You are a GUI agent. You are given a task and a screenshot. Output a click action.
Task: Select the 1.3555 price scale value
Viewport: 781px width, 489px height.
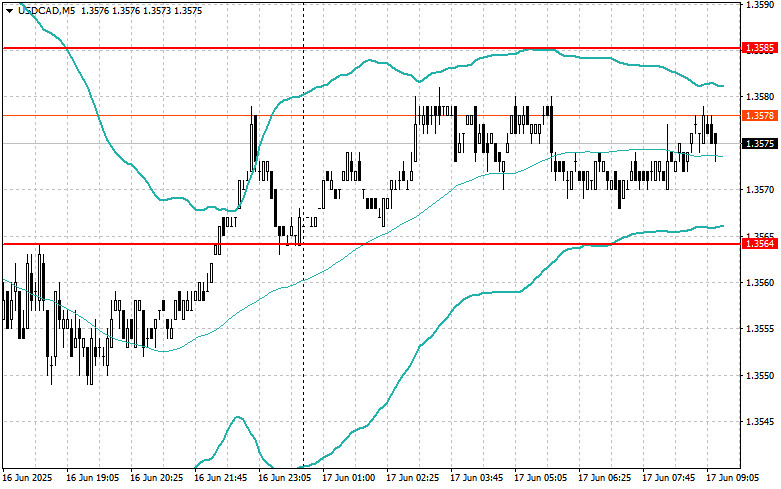(760, 329)
